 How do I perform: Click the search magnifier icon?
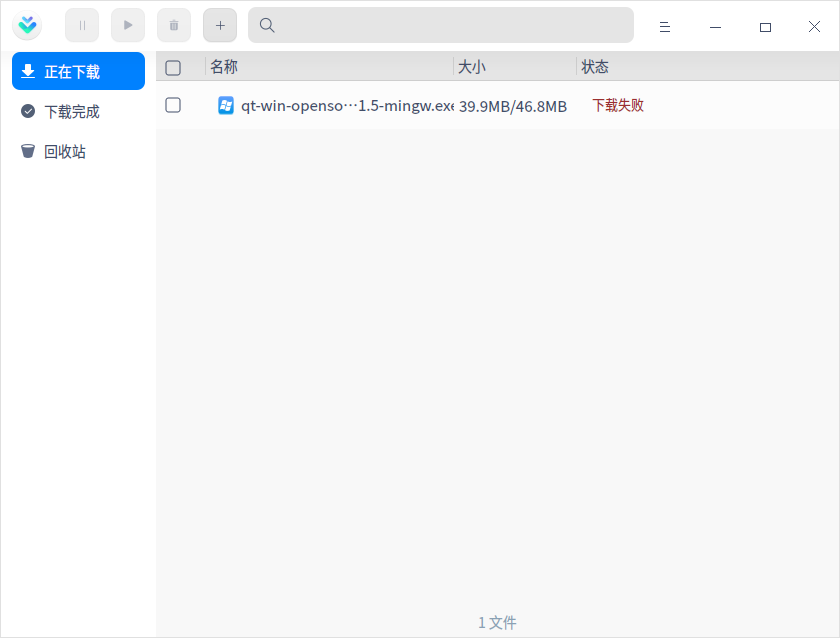pos(267,25)
